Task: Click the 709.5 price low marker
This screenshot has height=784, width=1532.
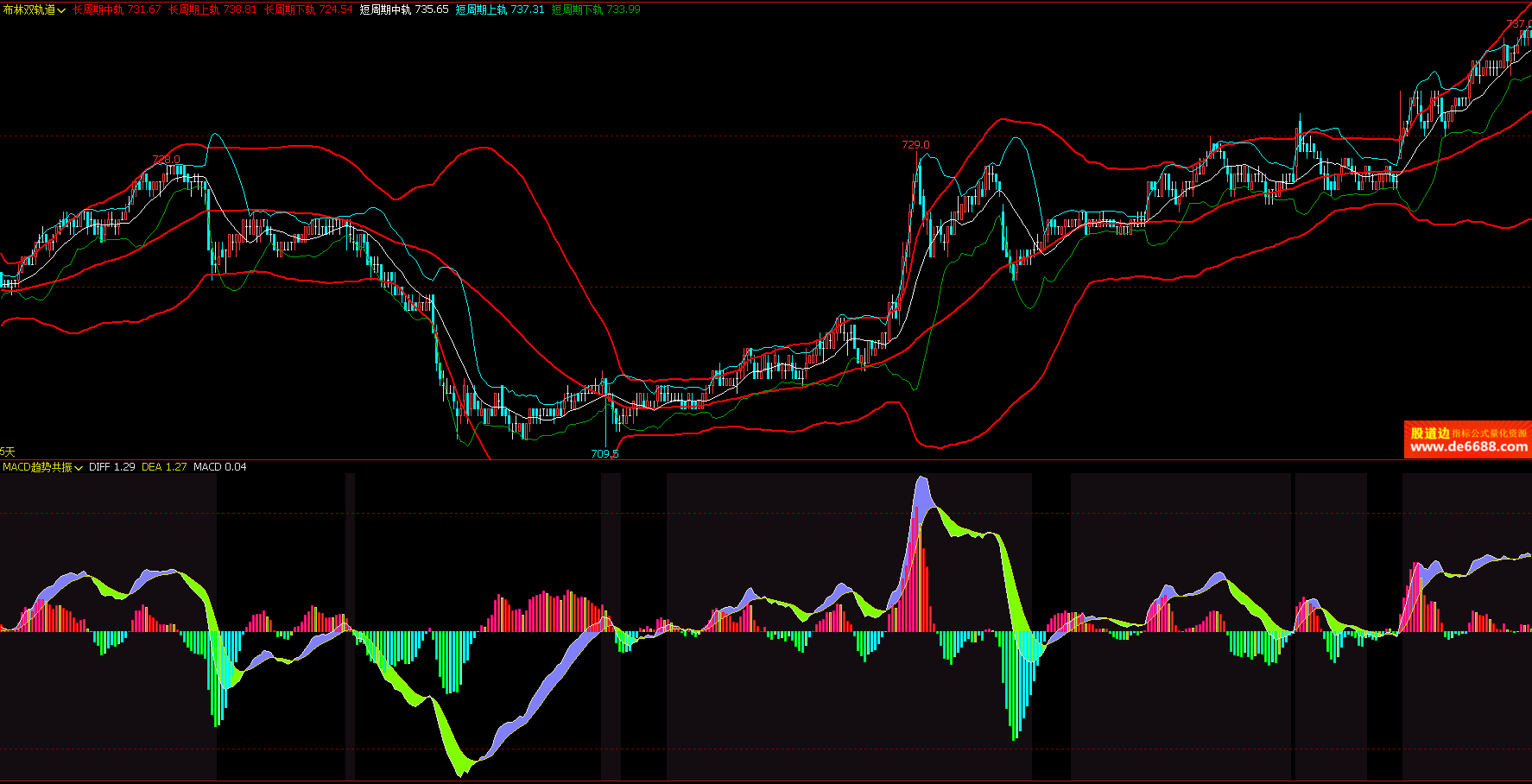Action: pos(605,453)
